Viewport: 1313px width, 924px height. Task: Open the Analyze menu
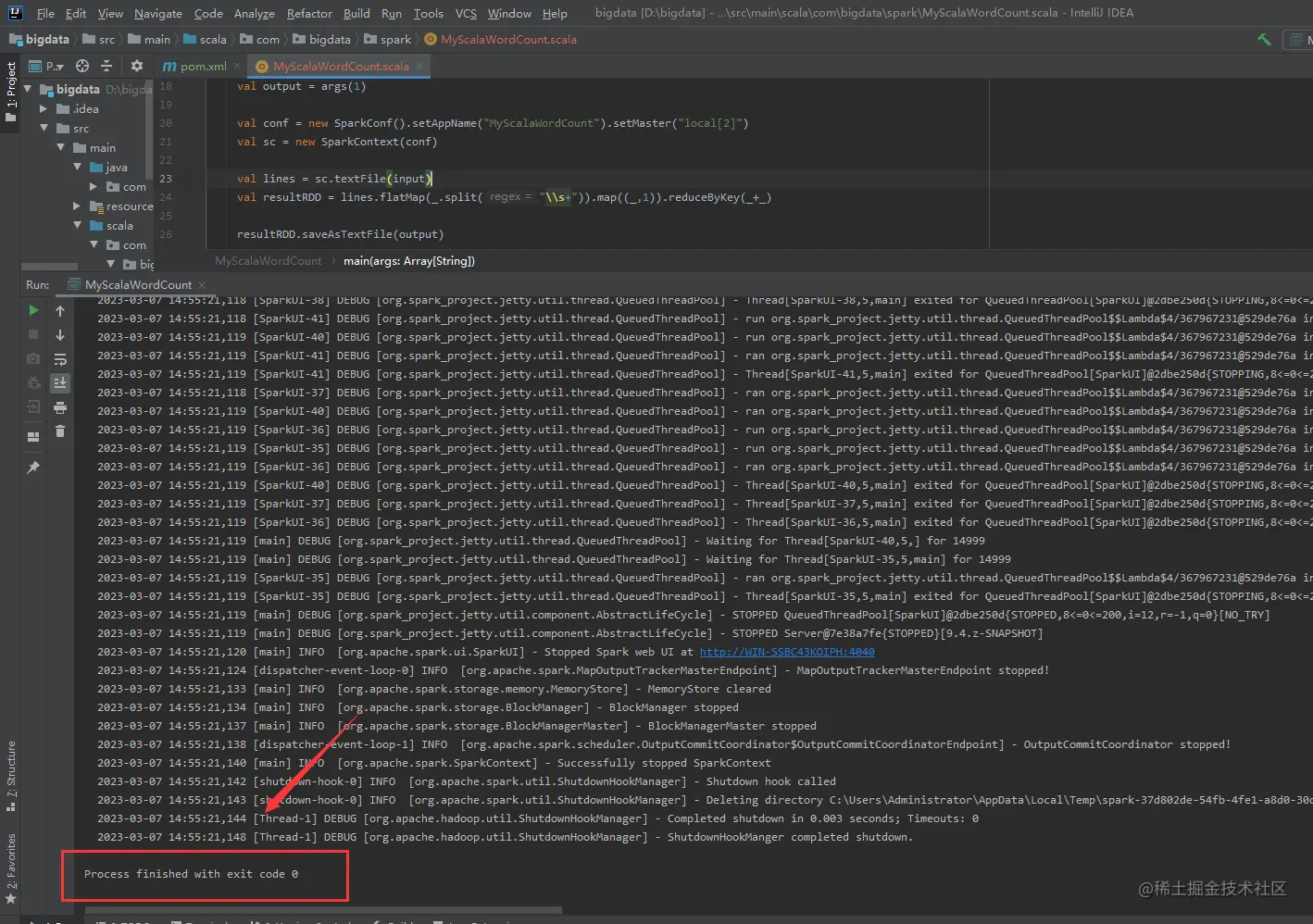(255, 13)
